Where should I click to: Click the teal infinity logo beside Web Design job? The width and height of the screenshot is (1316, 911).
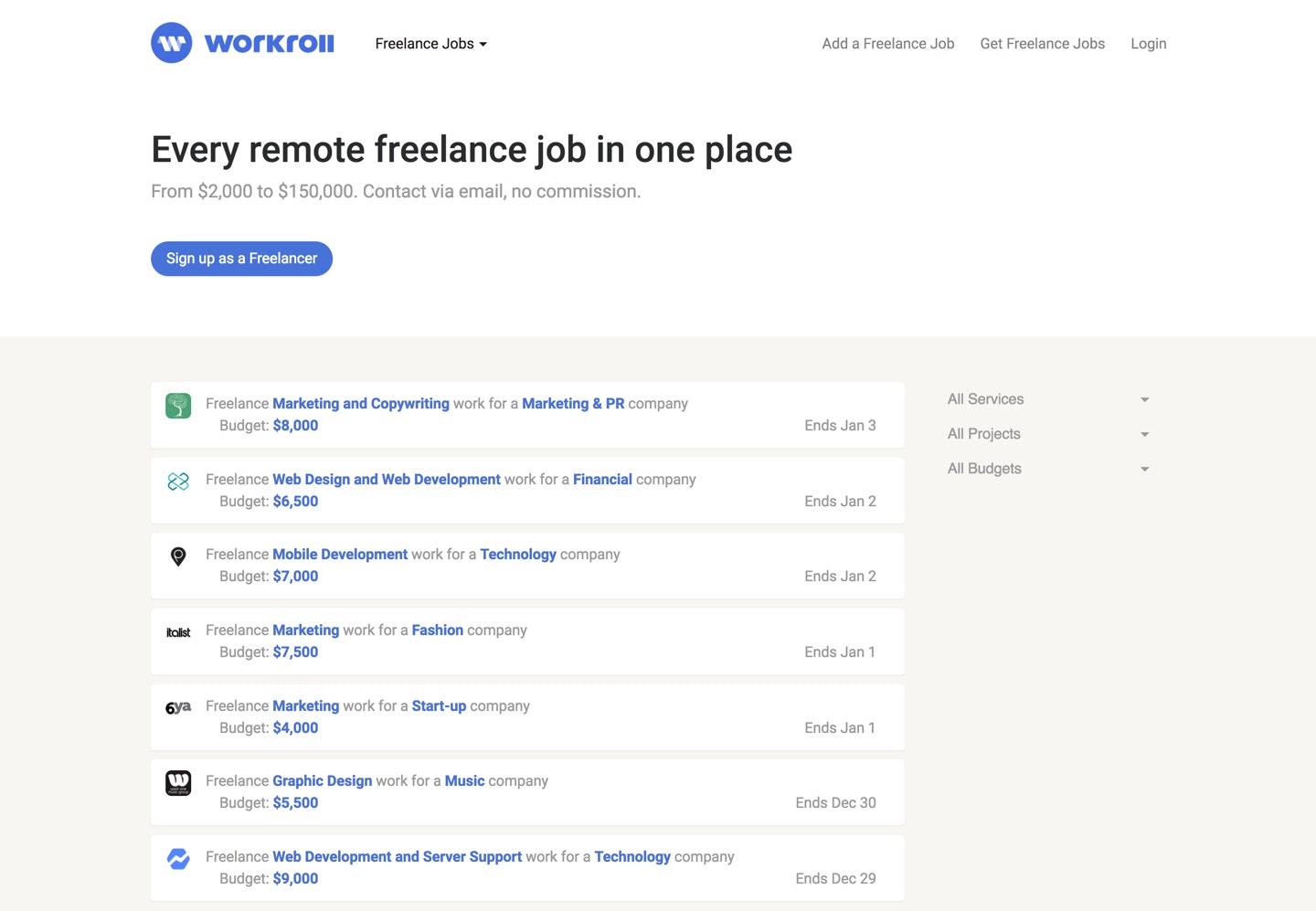178,481
